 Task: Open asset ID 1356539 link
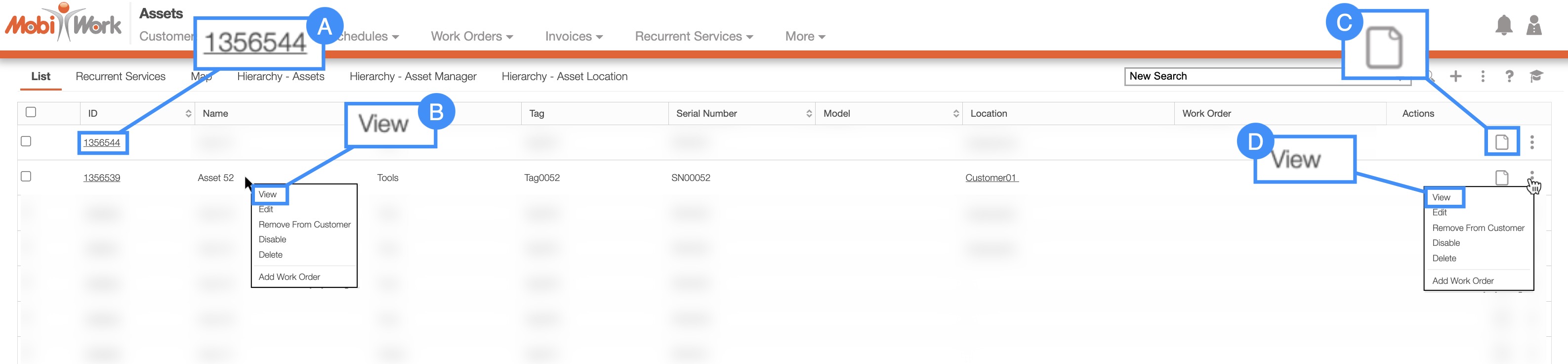click(102, 178)
